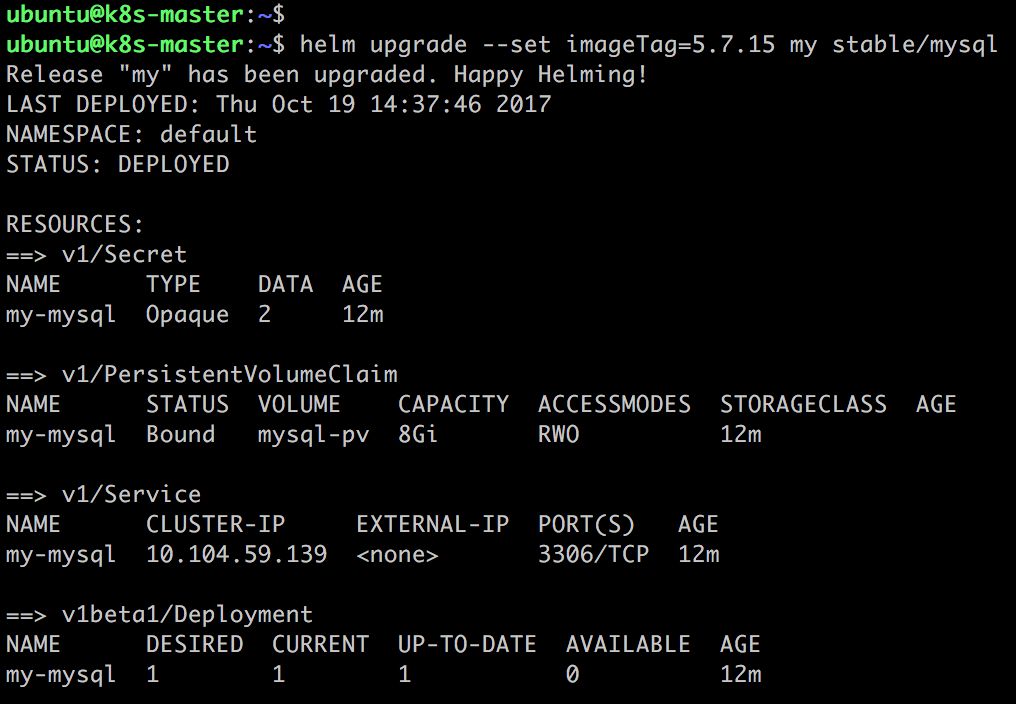Screen dimensions: 1016x704
Task: Select the cluster IP 10.104.59.139
Action: click(x=237, y=554)
